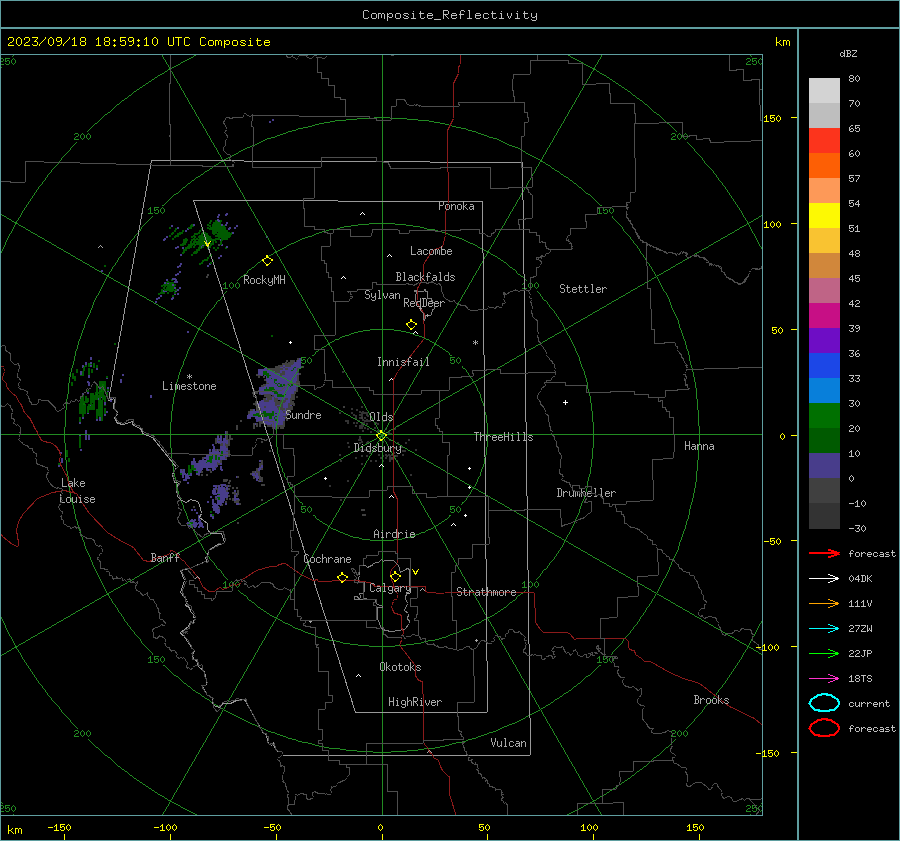Click the HighRiver label
The image size is (900, 841).
coord(415,702)
